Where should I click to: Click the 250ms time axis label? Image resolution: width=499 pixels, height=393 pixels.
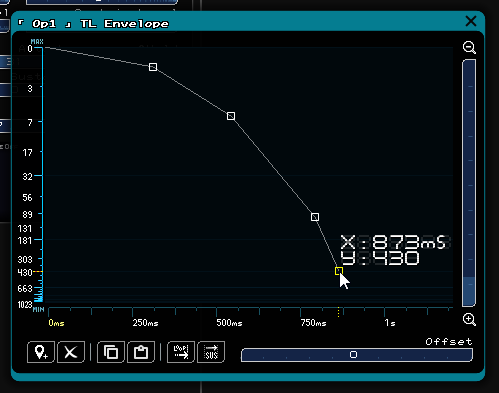point(145,323)
